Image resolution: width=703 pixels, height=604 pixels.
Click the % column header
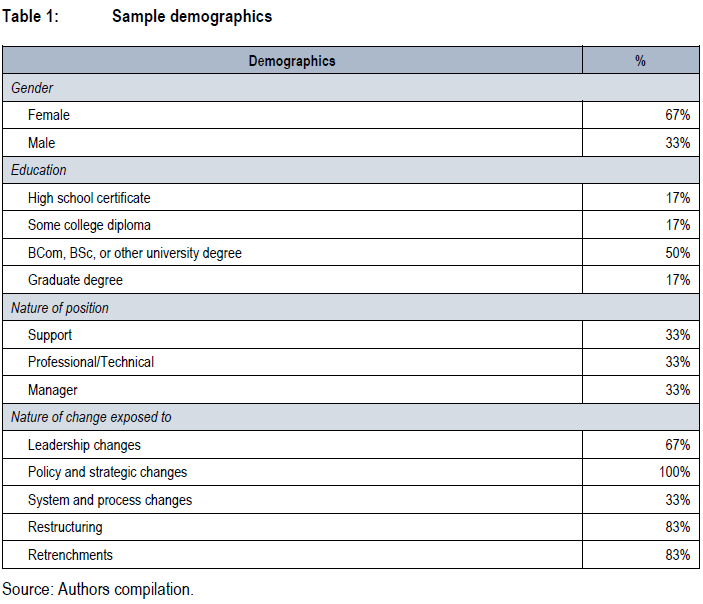pos(640,61)
